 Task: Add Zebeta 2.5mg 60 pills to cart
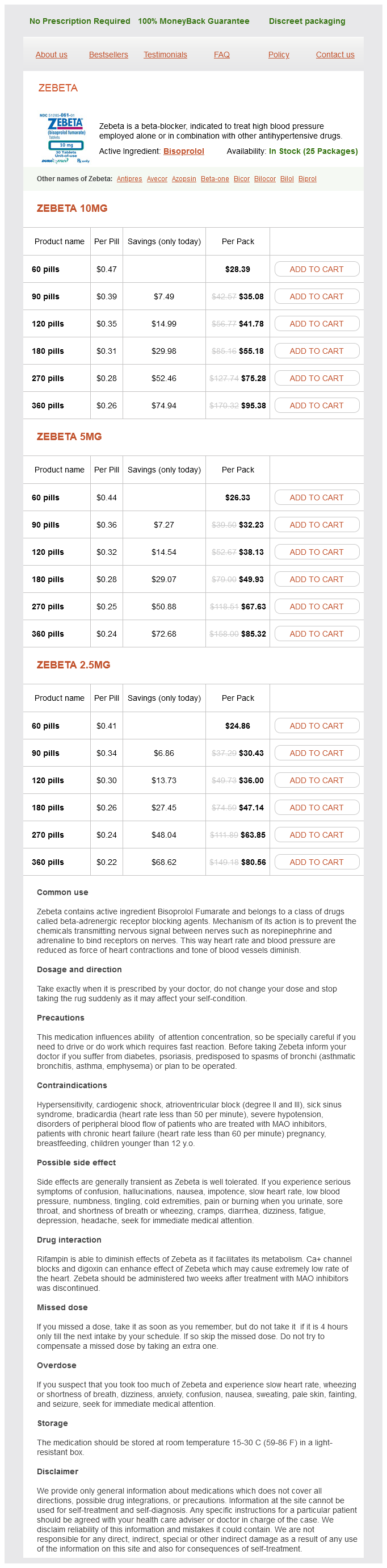(x=317, y=726)
